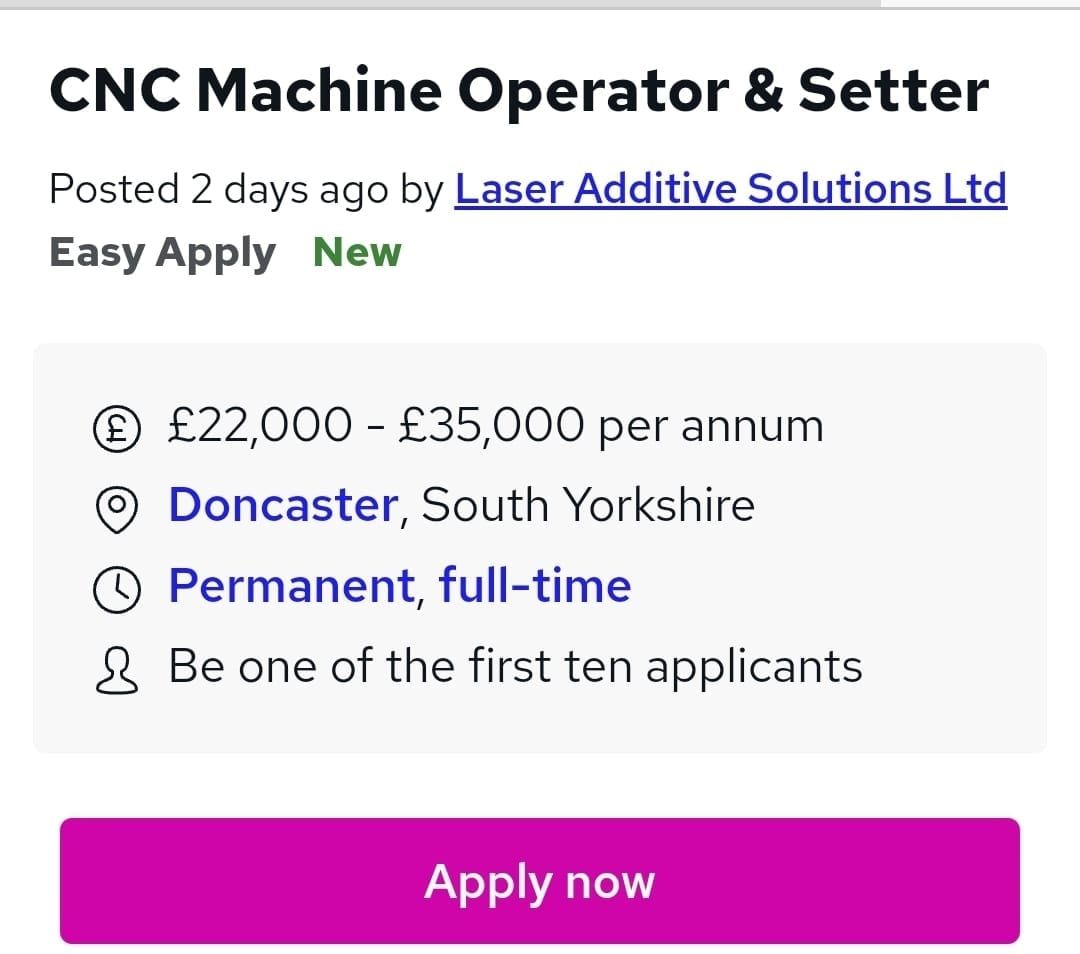This screenshot has width=1080, height=954.
Task: Click the CNC Machine Operator & Setter title
Action: (518, 90)
